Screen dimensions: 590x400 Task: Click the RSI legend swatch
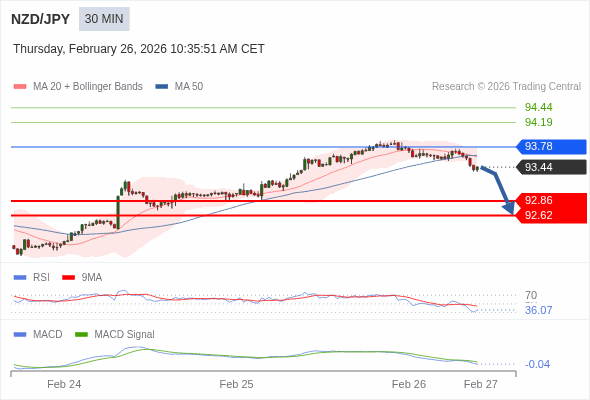pos(20,278)
